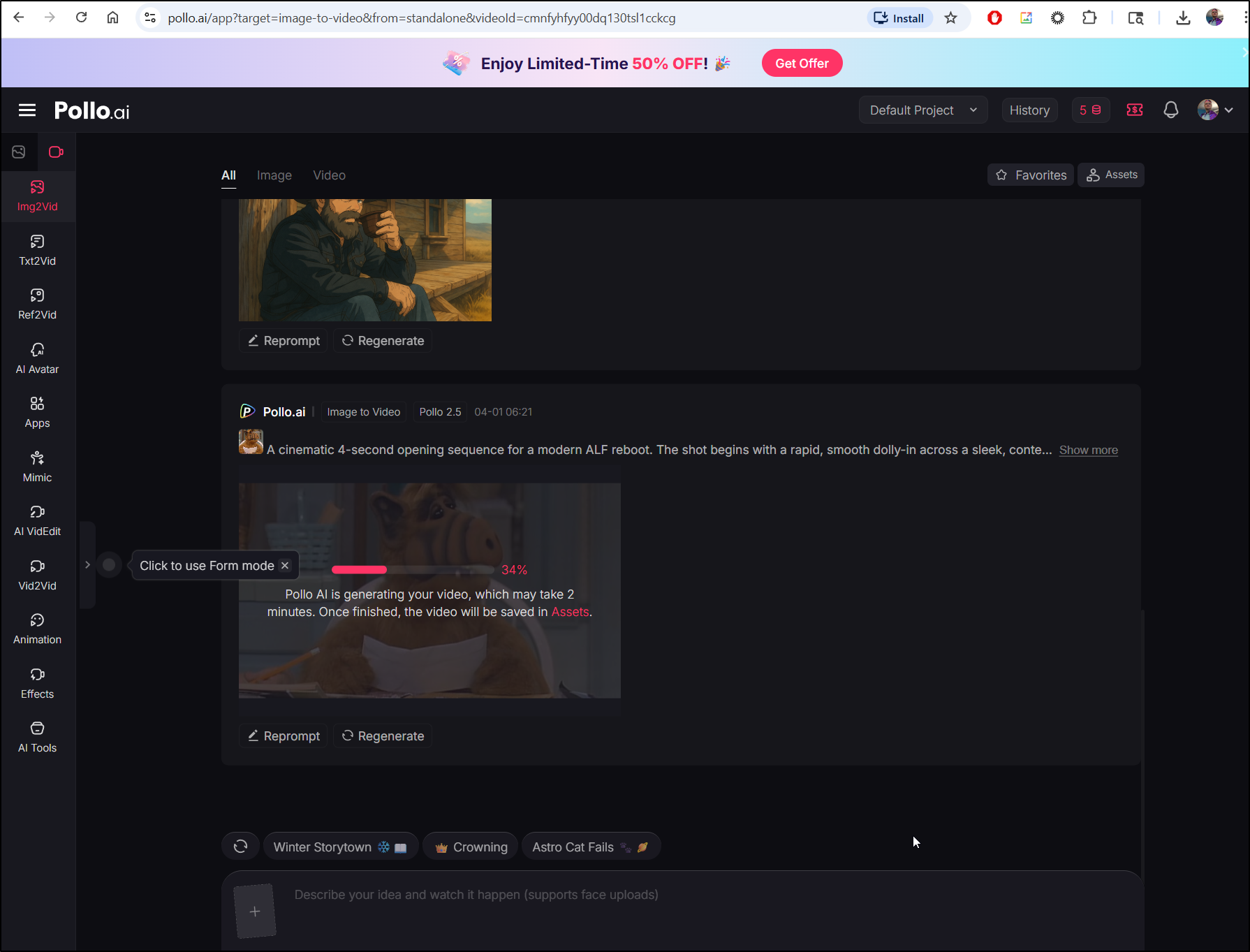
Task: Refresh the prompt suggestions
Action: [x=241, y=847]
